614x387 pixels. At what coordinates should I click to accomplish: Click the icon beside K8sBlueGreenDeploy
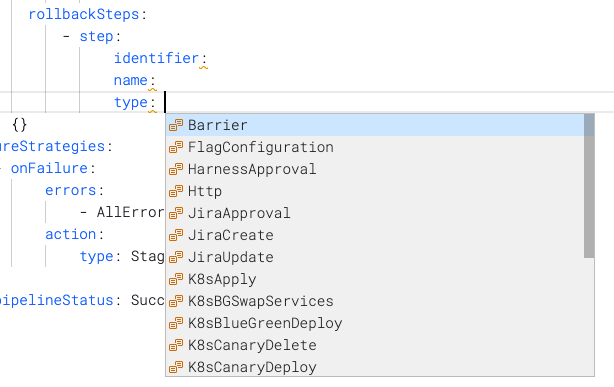tap(176, 323)
